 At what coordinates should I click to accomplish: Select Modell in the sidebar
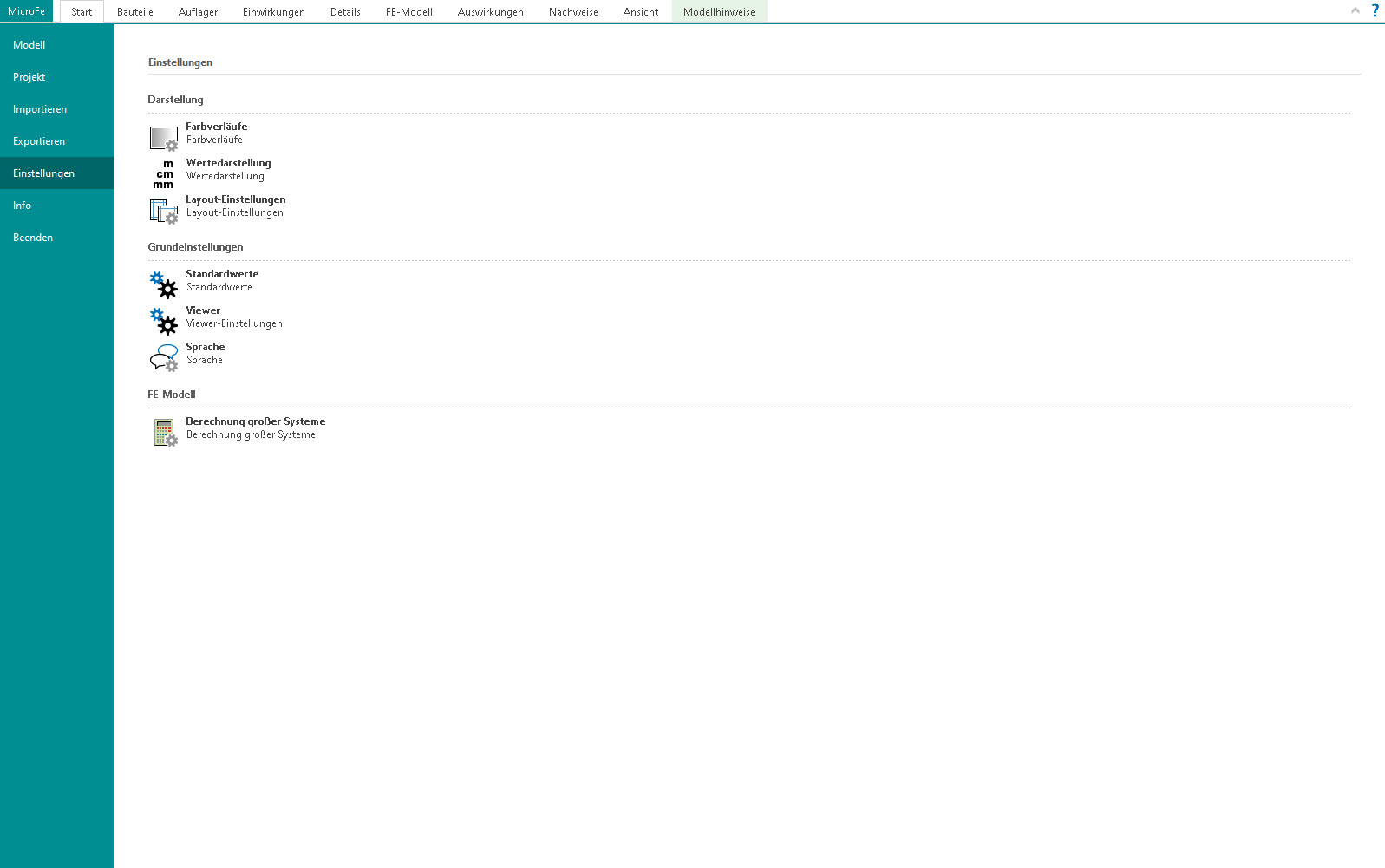tap(57, 45)
